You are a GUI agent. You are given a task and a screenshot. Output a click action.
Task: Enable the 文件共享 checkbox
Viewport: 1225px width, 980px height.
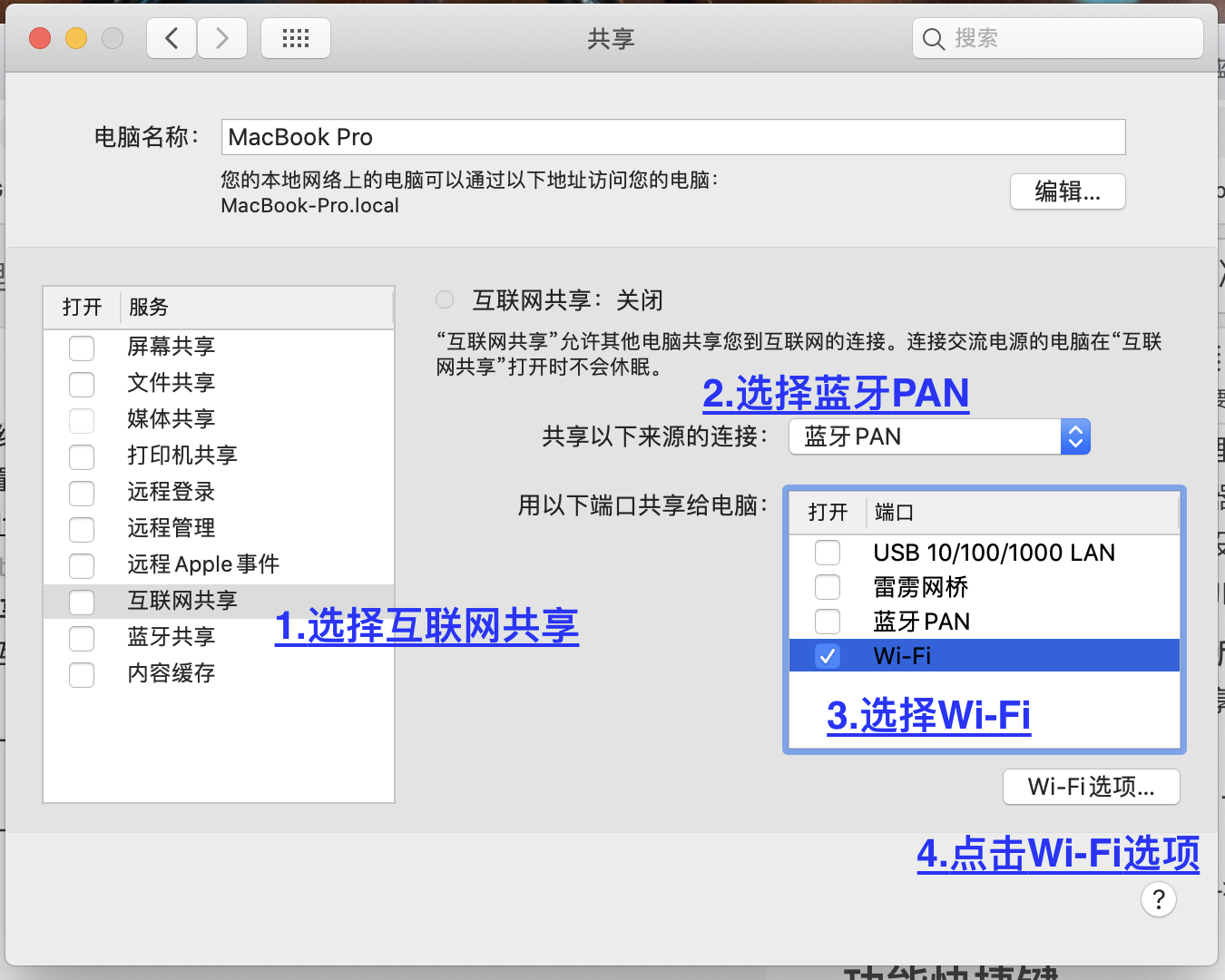coord(82,384)
